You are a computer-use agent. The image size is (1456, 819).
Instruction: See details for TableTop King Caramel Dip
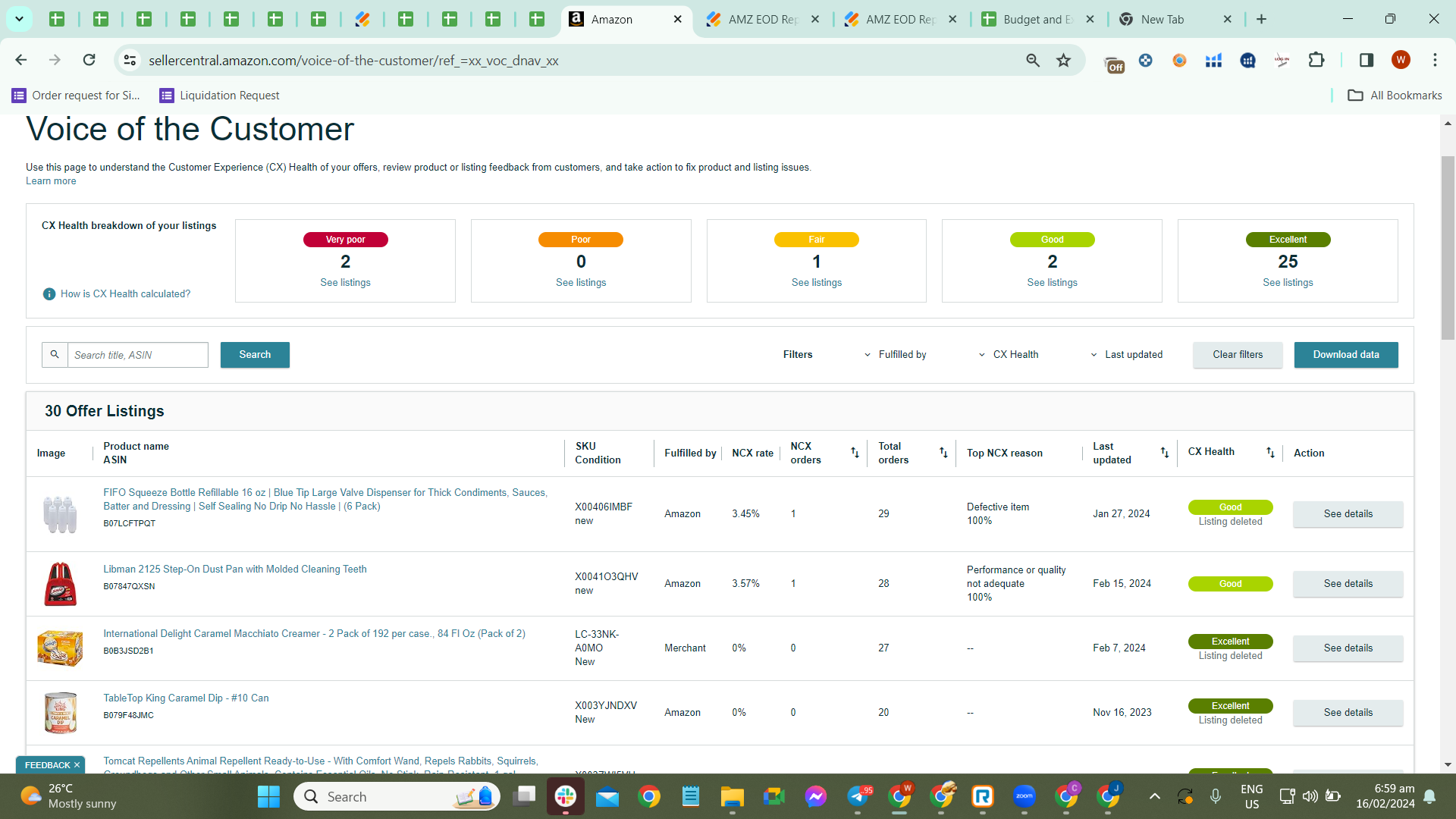coord(1348,713)
